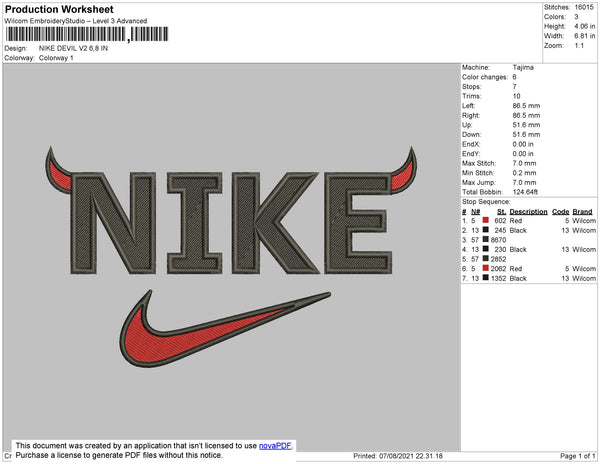Click the 'Max Jump:' label
This screenshot has height=464, width=600.
pos(479,182)
